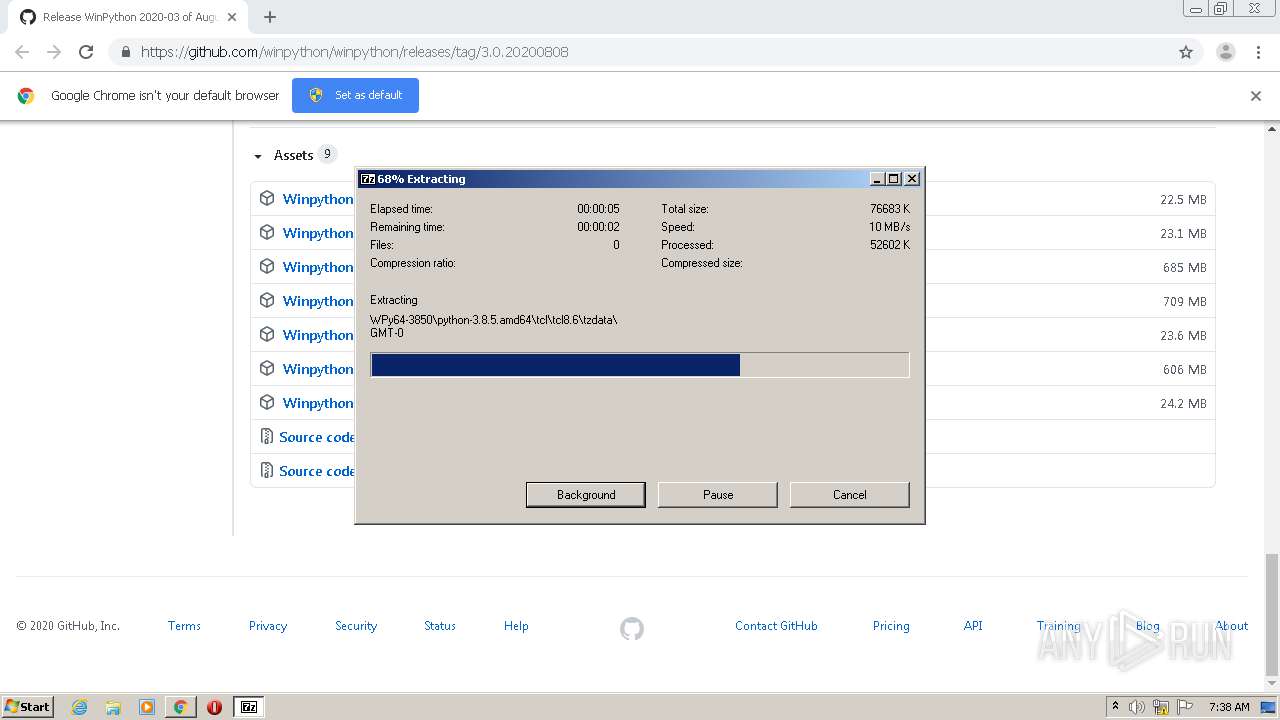Dismiss the default browser notification bar
1280x720 pixels.
coord(1256,96)
